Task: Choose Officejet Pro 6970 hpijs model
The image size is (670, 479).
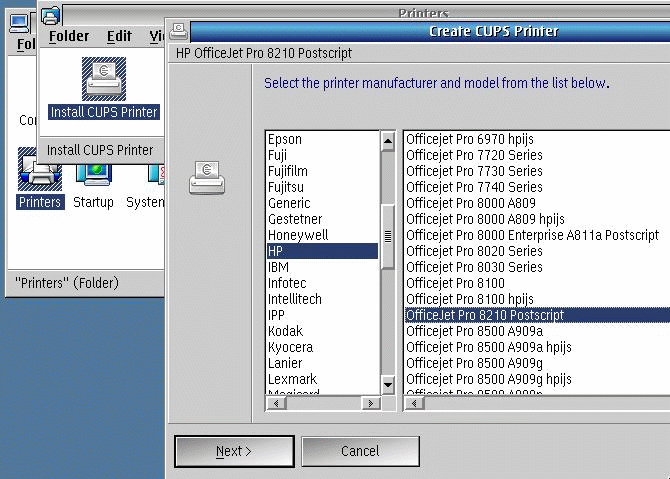Action: click(x=537, y=139)
